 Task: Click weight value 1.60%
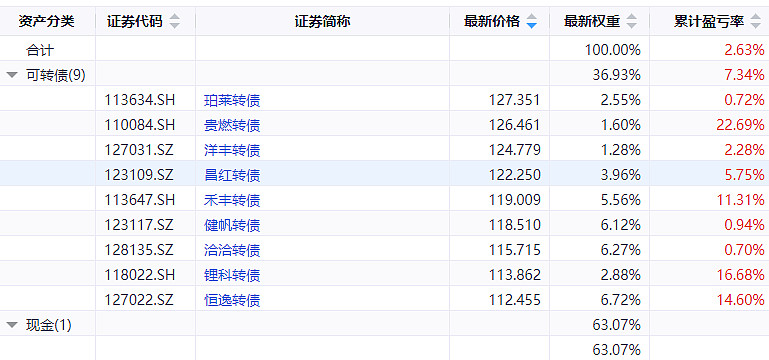[x=620, y=125]
